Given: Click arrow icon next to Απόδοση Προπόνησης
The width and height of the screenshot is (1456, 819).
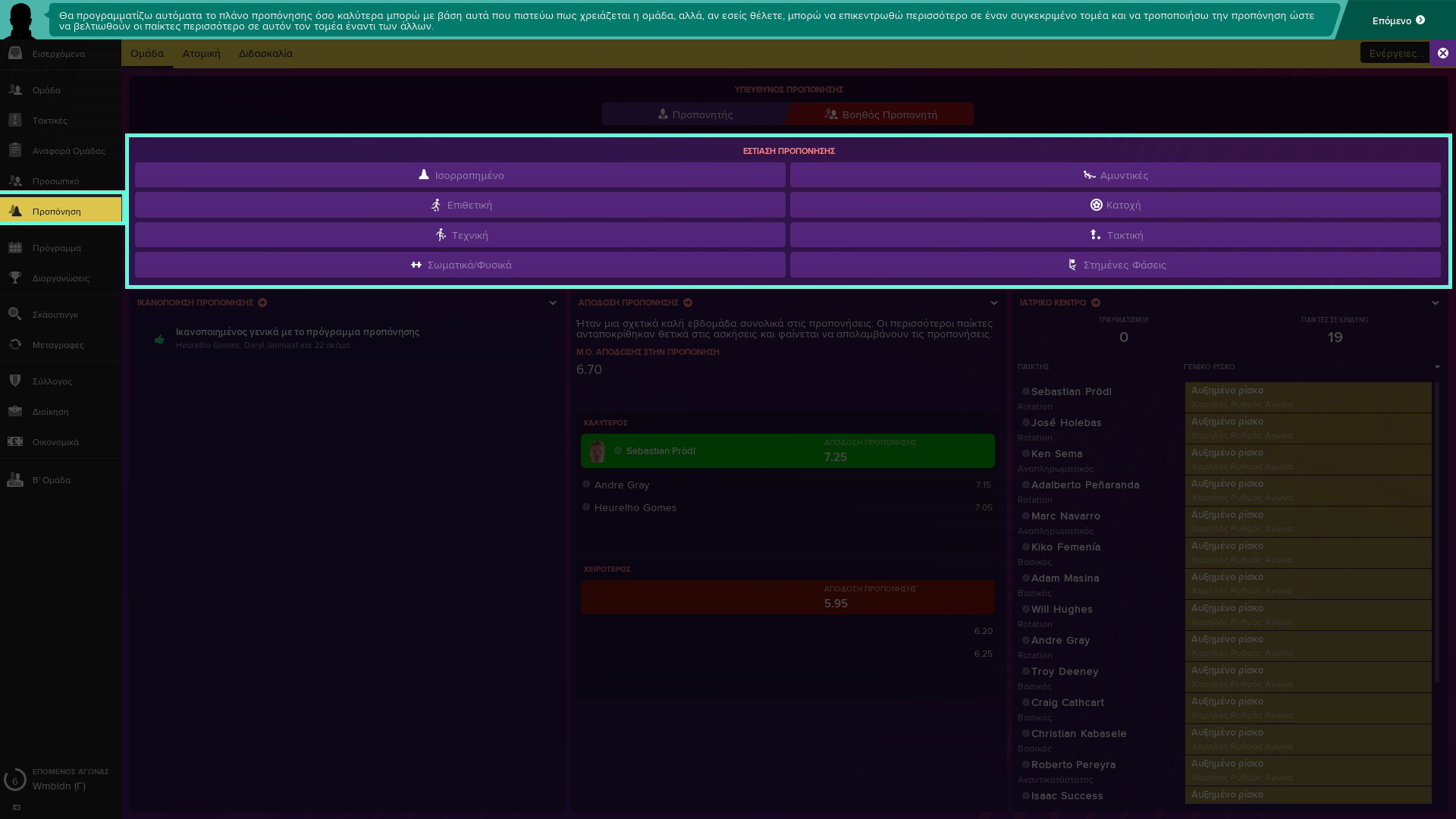Looking at the screenshot, I should 688,303.
